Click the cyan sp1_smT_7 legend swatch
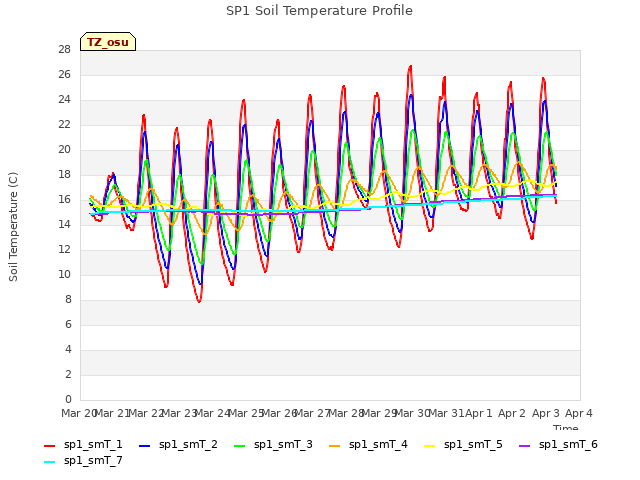Viewport: 640px width, 480px height. pos(49,462)
